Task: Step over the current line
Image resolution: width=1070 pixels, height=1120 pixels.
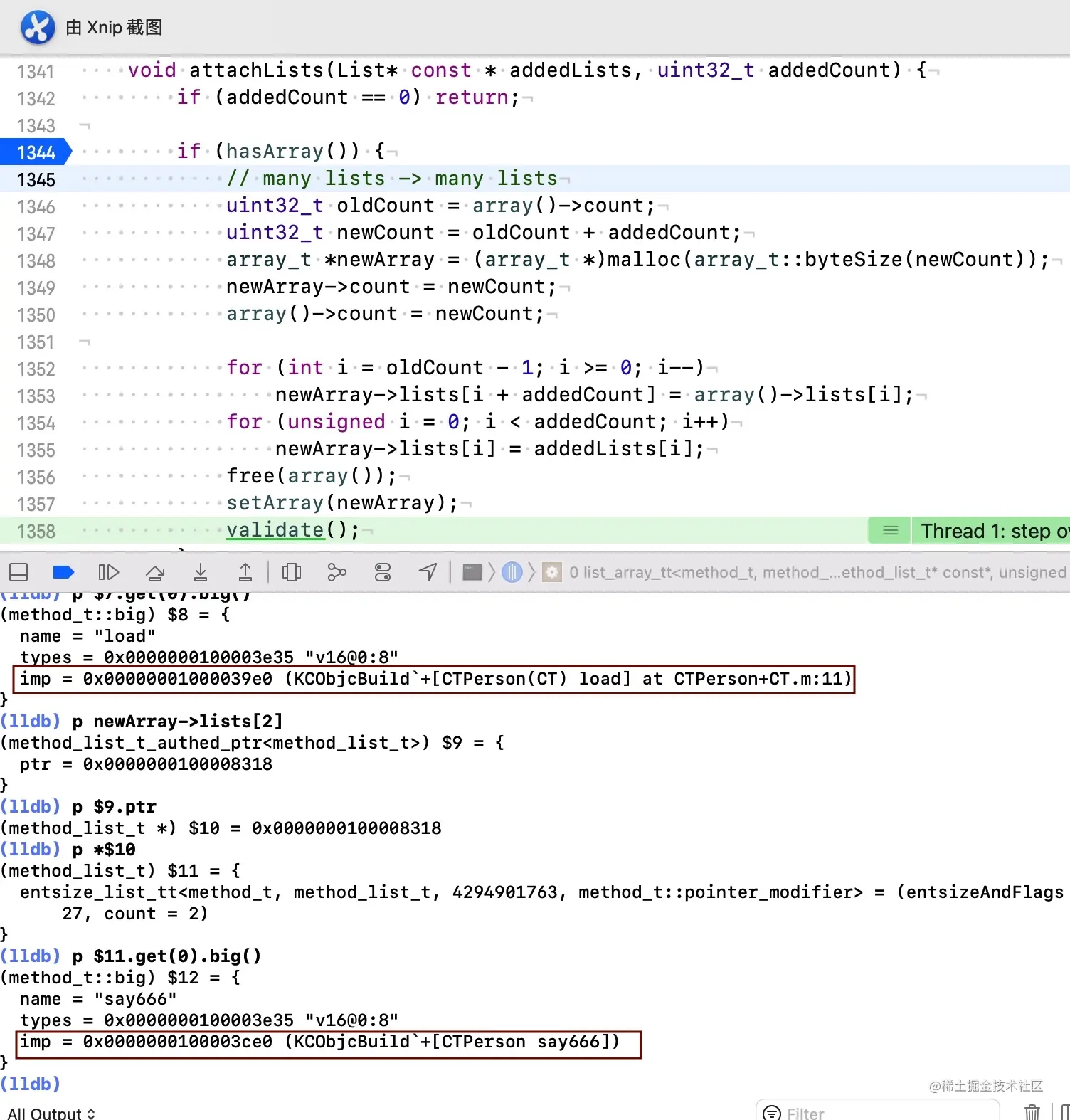Action: coord(155,572)
